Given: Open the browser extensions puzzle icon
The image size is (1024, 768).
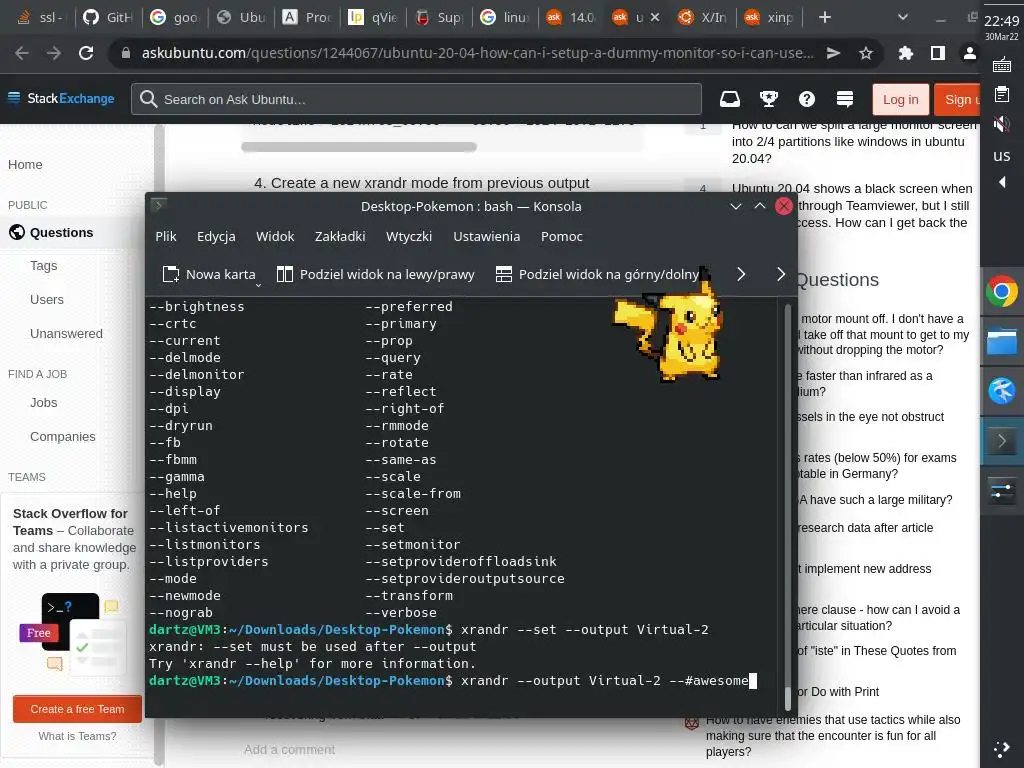Looking at the screenshot, I should click(906, 53).
